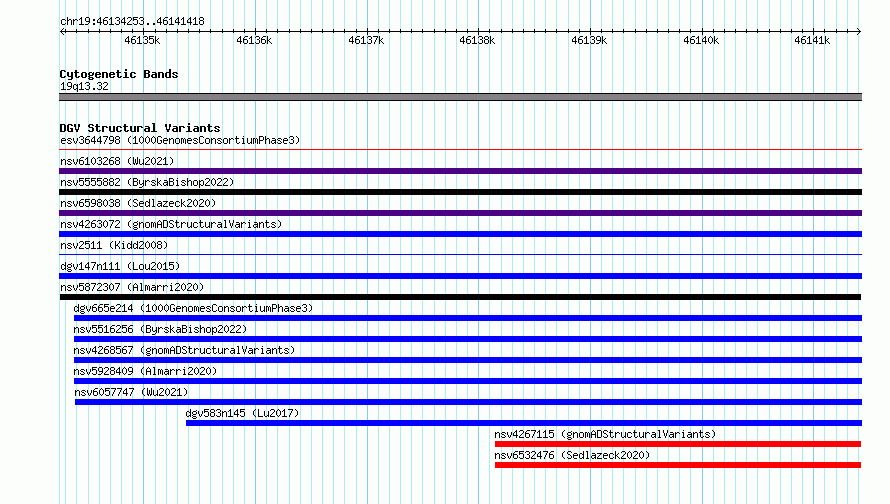This screenshot has height=504, width=890.
Task: Click the DGV Structural Variants track title
Action: click(x=140, y=128)
